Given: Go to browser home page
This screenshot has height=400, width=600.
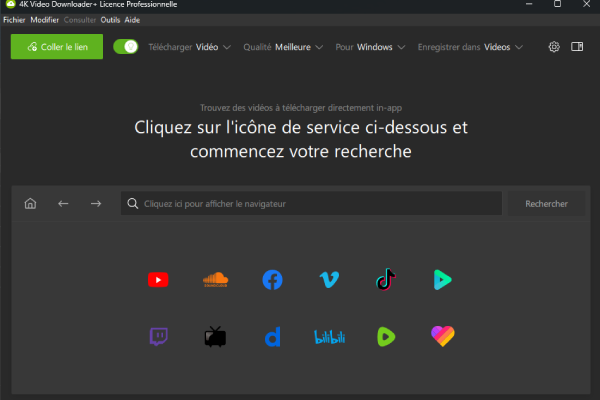Looking at the screenshot, I should [x=30, y=204].
